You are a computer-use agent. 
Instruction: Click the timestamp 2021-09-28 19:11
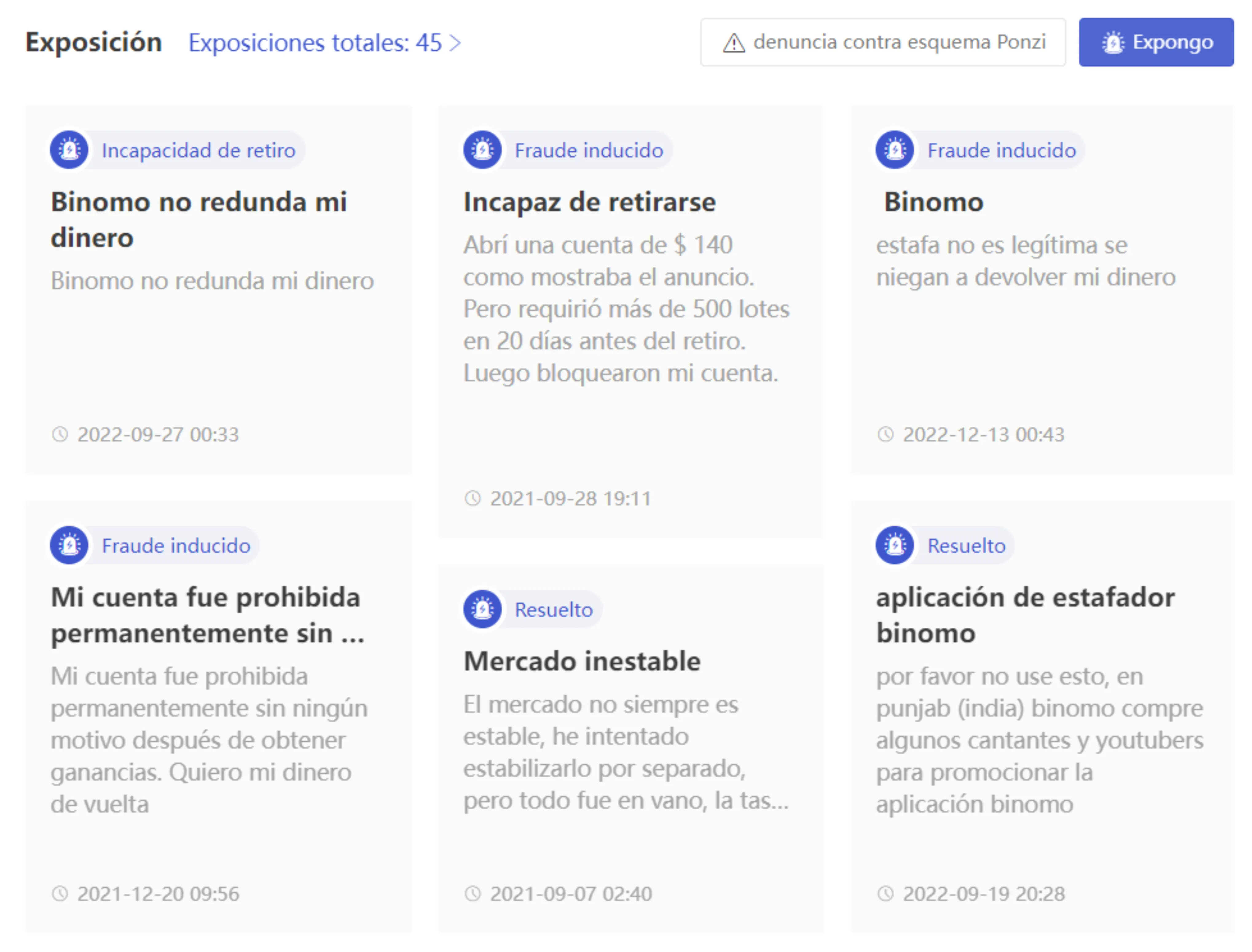571,499
